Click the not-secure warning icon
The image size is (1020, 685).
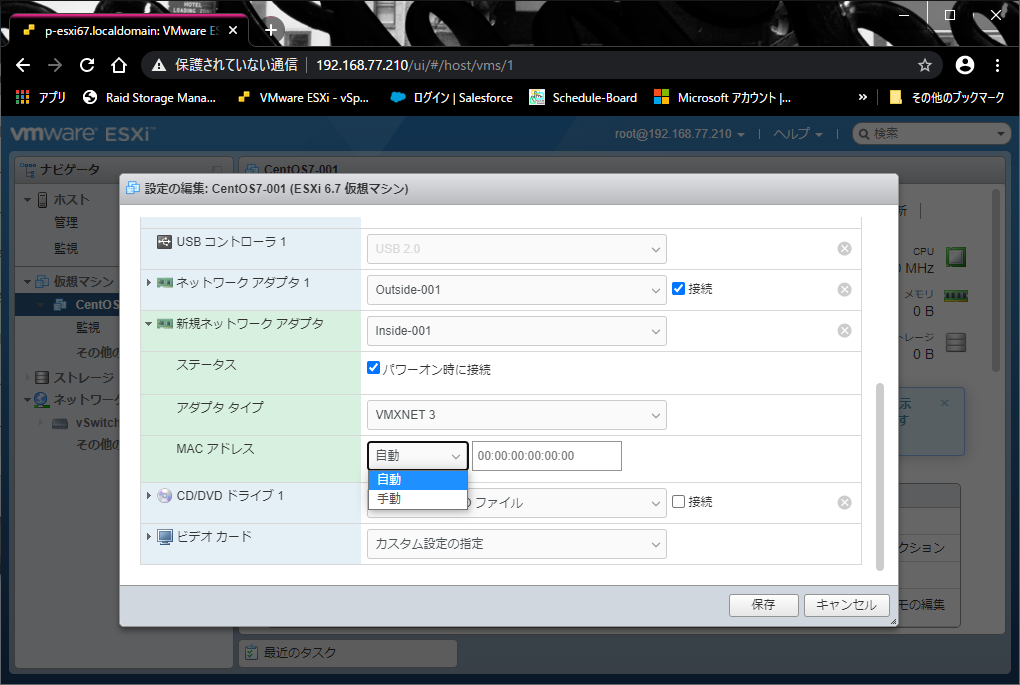[159, 65]
